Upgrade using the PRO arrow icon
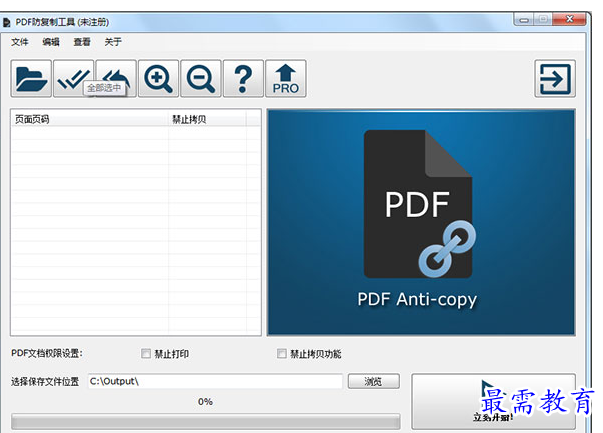Image resolution: width=603 pixels, height=433 pixels. [286, 78]
